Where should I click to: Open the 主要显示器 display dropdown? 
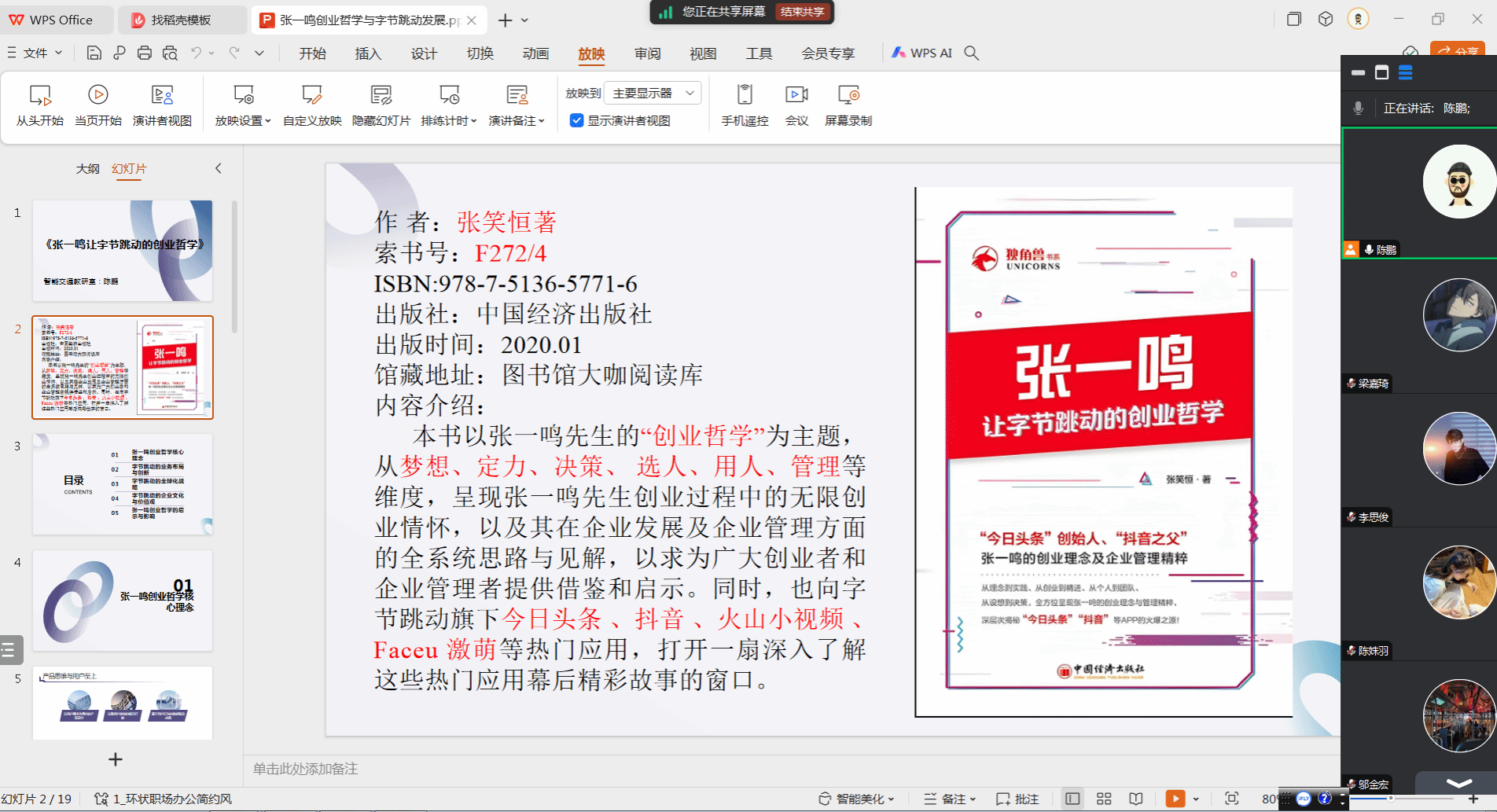(653, 93)
